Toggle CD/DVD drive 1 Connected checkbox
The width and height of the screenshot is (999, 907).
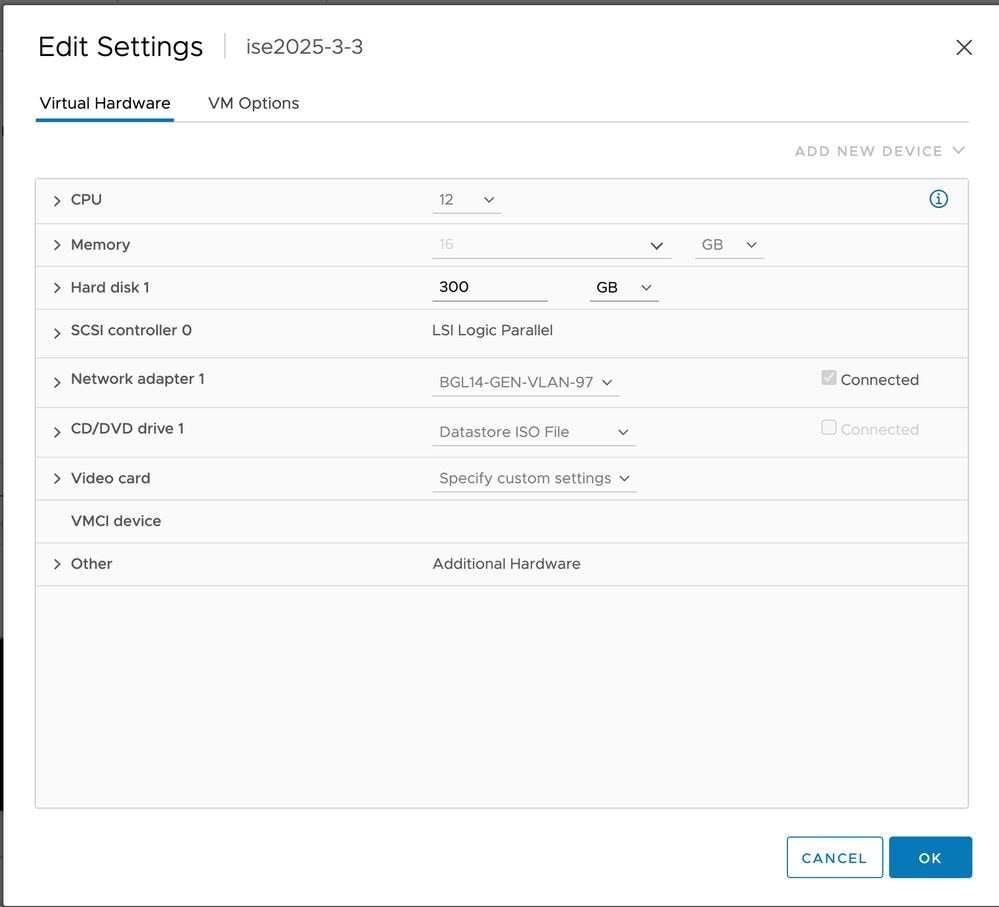point(828,428)
